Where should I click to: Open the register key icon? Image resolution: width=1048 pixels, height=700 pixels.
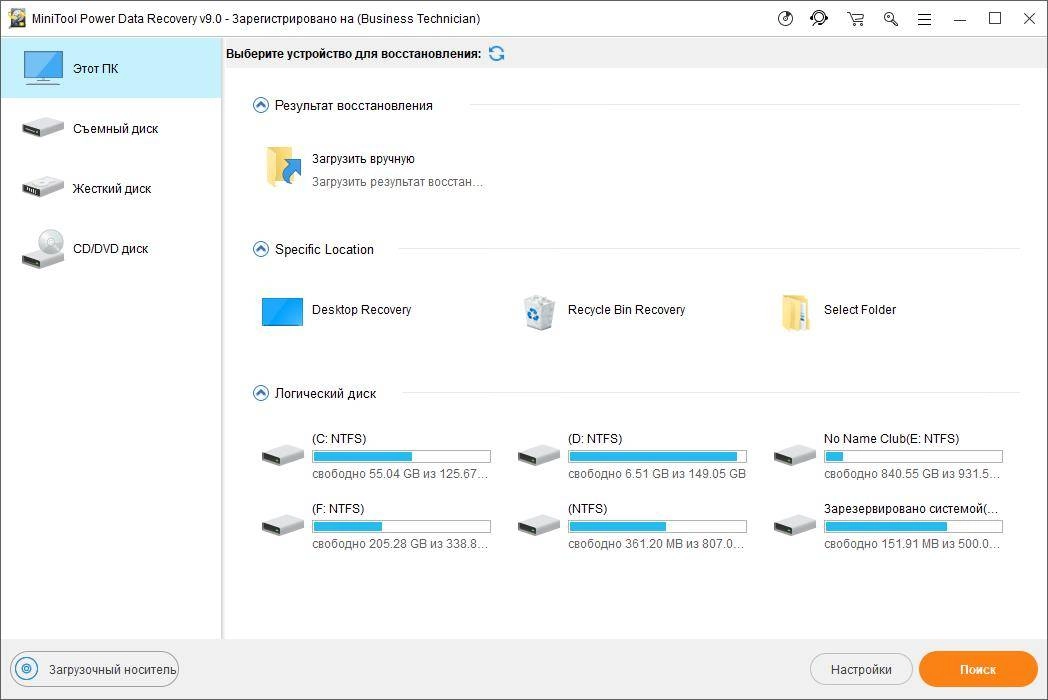[x=890, y=19]
